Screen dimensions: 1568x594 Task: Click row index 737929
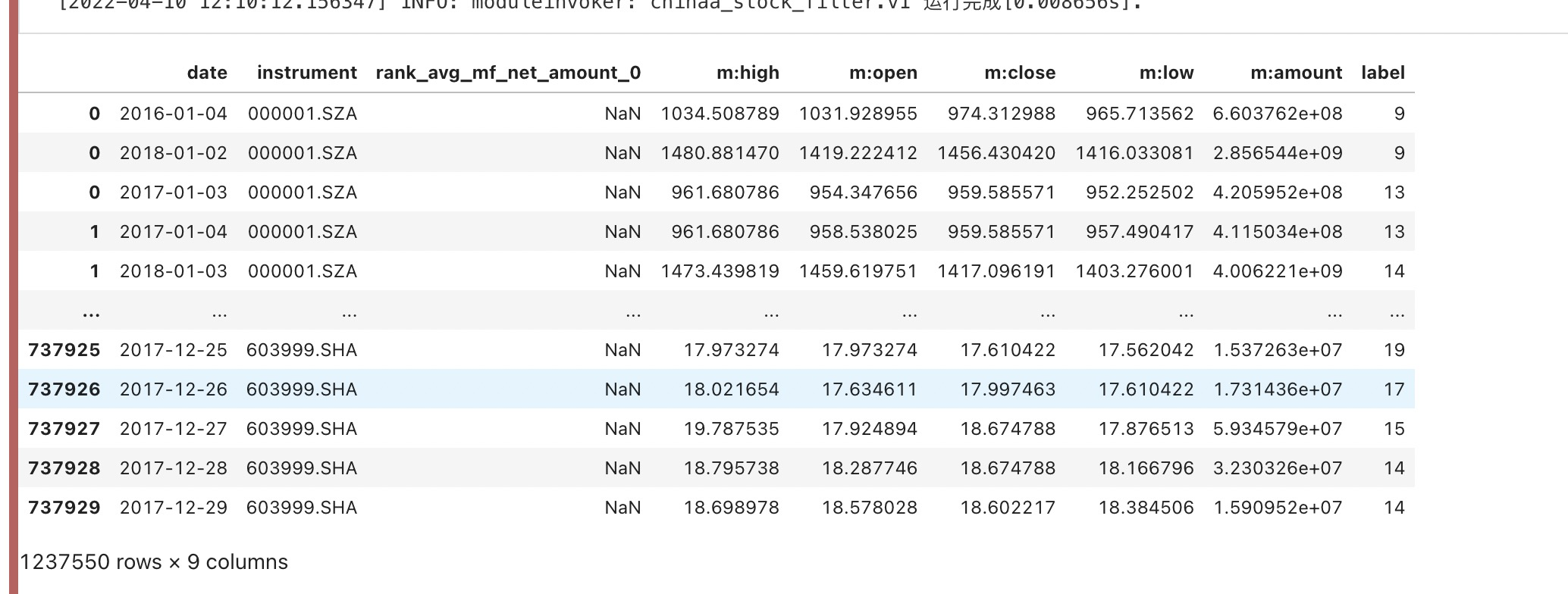pyautogui.click(x=64, y=508)
